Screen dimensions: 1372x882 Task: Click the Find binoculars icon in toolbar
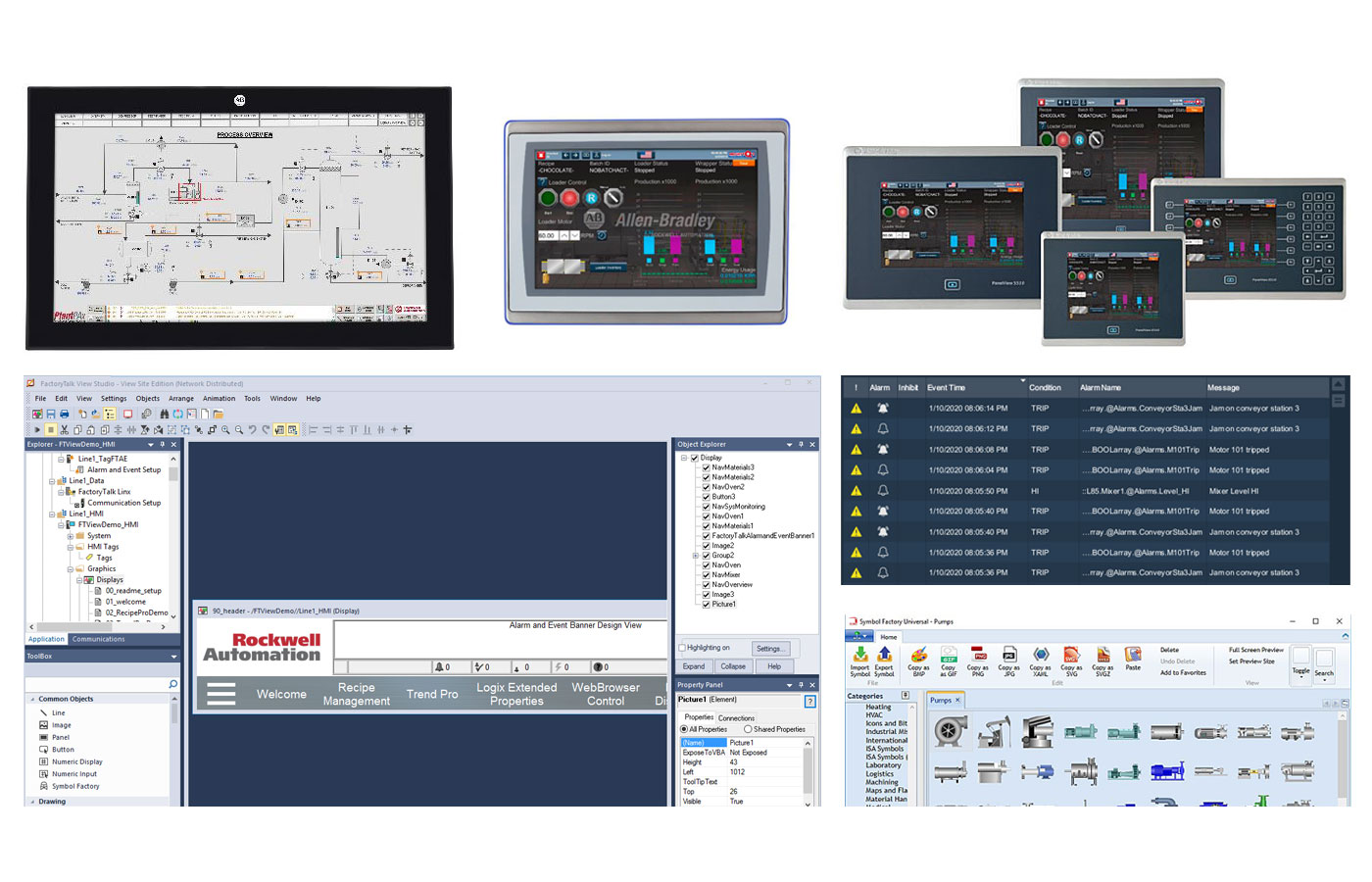(x=164, y=415)
